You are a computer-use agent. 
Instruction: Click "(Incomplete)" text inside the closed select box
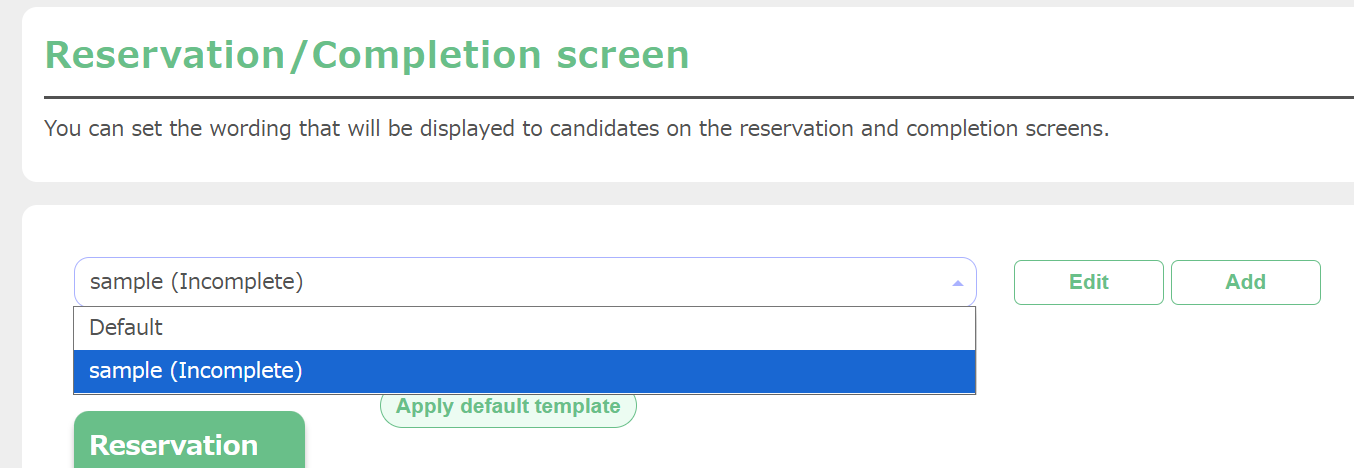pyautogui.click(x=236, y=282)
